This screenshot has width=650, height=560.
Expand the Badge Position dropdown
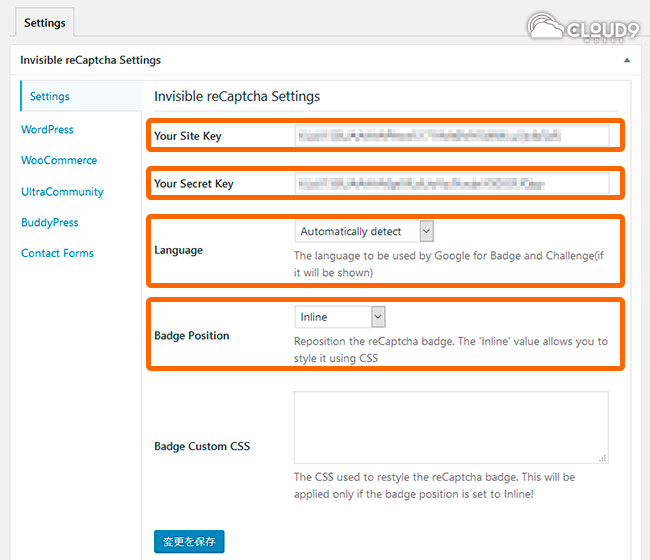coord(340,317)
